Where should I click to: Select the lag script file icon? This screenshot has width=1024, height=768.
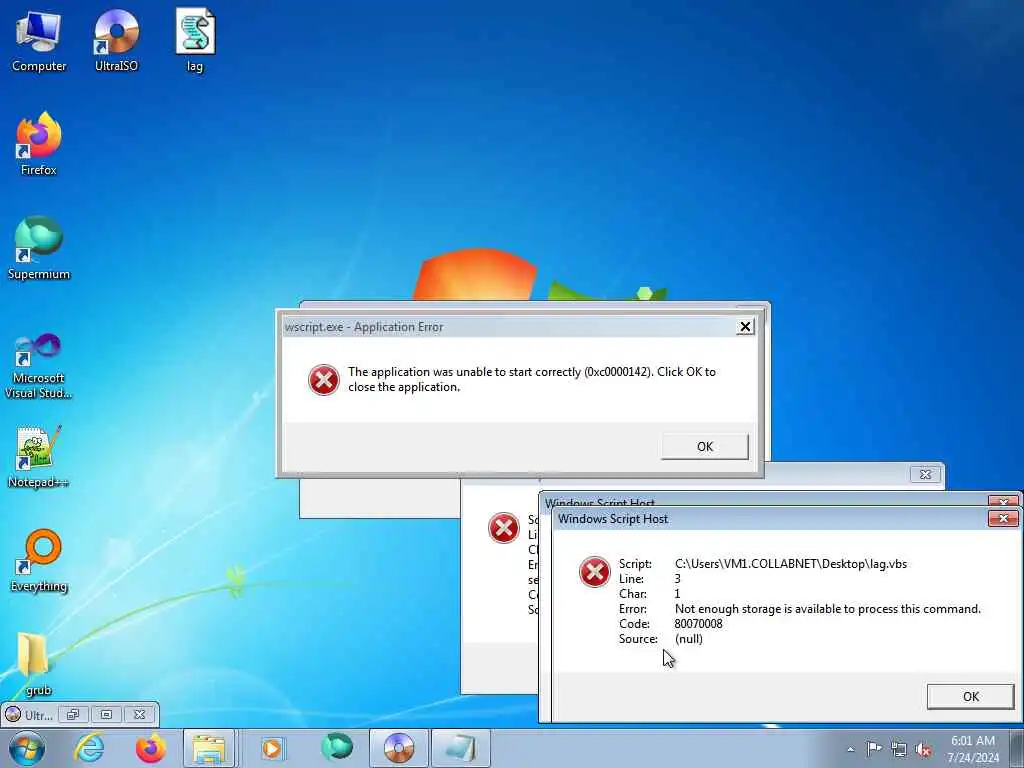pos(195,40)
